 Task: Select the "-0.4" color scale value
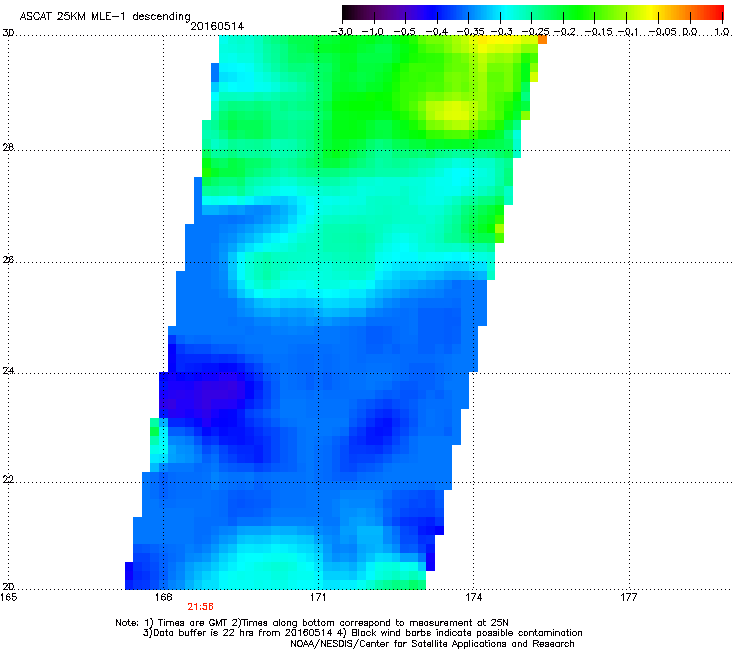tap(437, 32)
